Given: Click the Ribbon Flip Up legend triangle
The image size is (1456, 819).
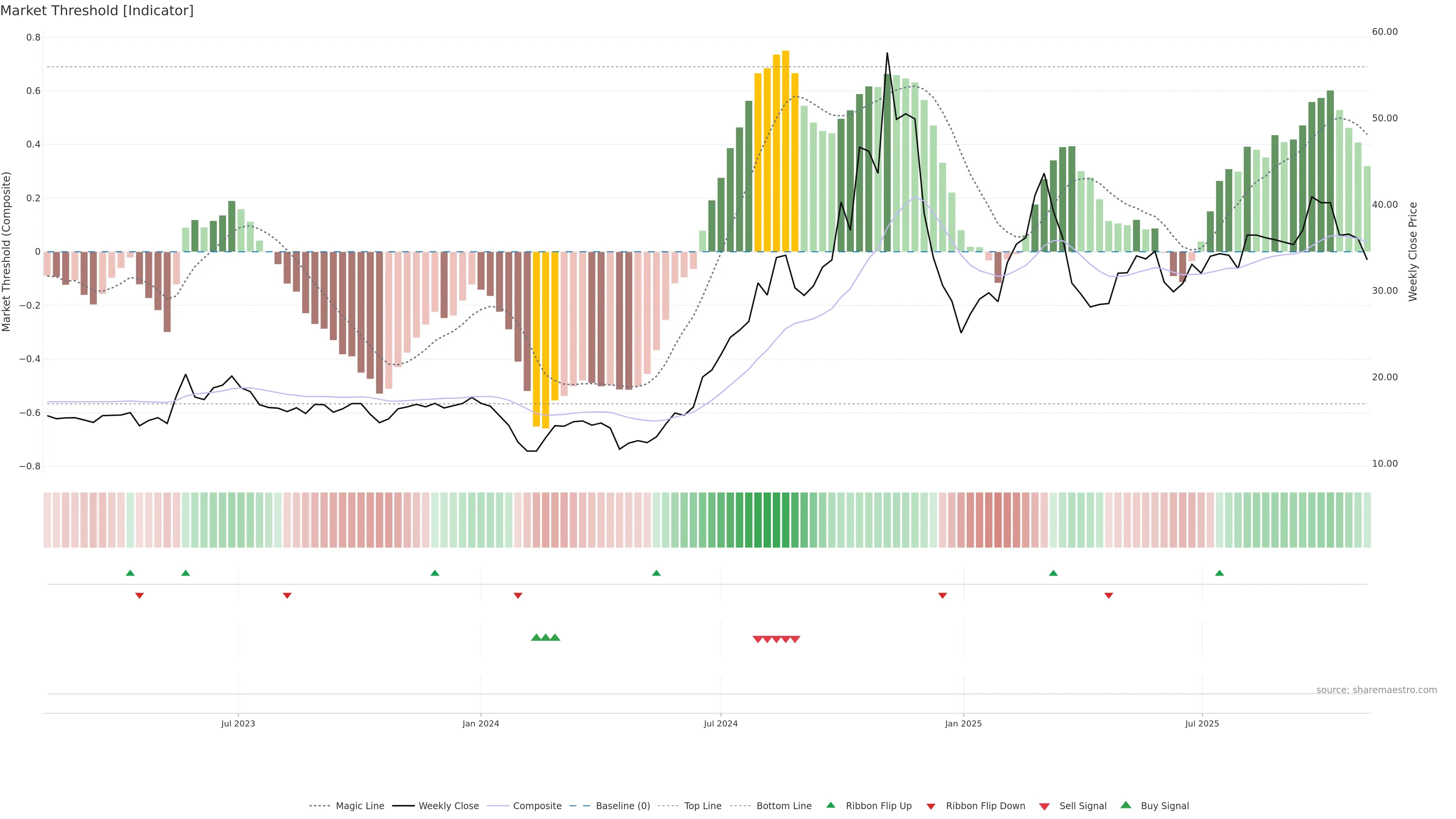Looking at the screenshot, I should [830, 805].
